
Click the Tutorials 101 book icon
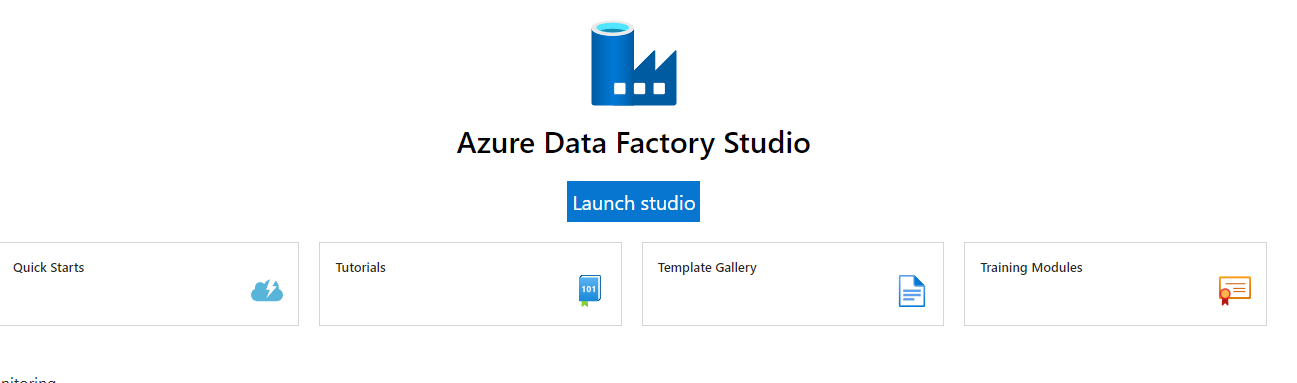point(590,290)
